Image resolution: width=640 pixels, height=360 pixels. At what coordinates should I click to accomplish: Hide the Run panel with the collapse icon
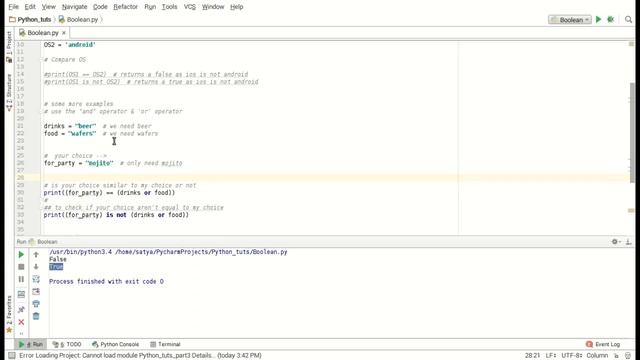point(629,242)
